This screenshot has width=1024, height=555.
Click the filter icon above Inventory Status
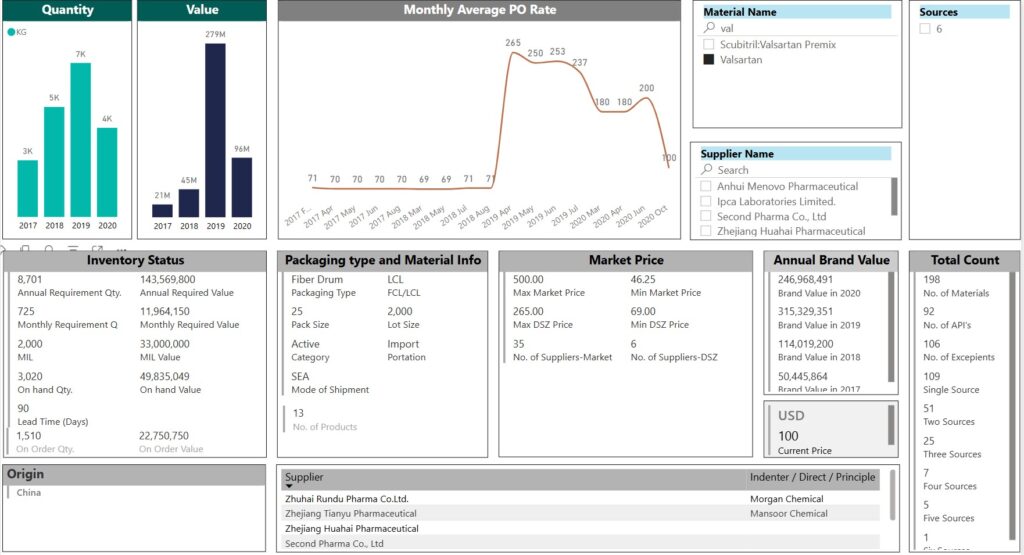point(73,249)
